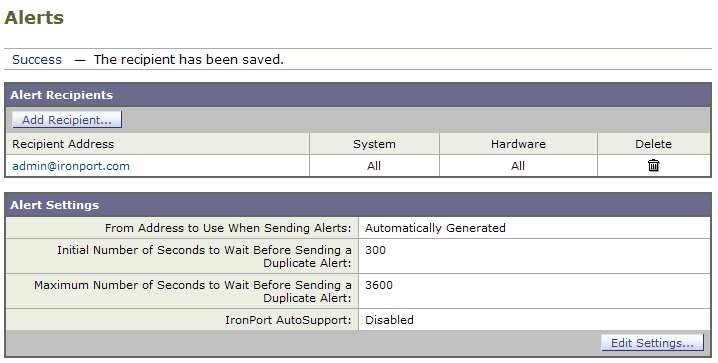The image size is (718, 363).
Task: Select the System 'All' cell for admin
Action: 374,166
